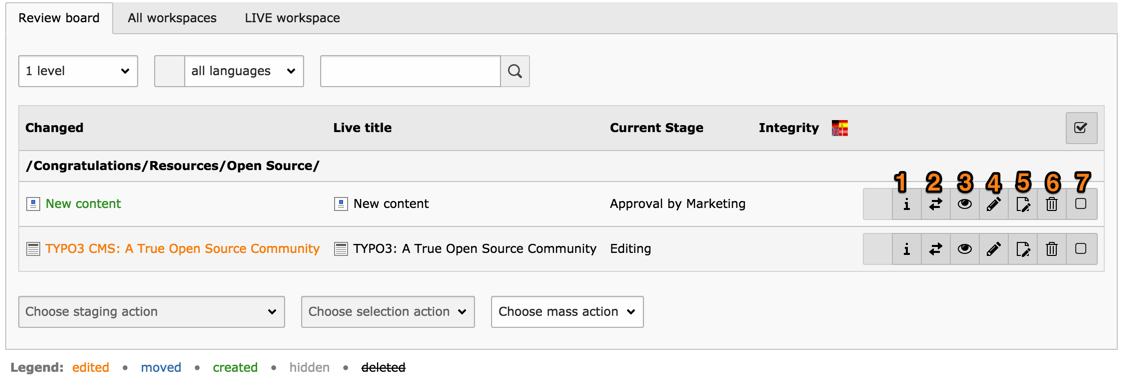The height and width of the screenshot is (383, 1121).
Task: Swap New content row with live version
Action: pos(936,204)
